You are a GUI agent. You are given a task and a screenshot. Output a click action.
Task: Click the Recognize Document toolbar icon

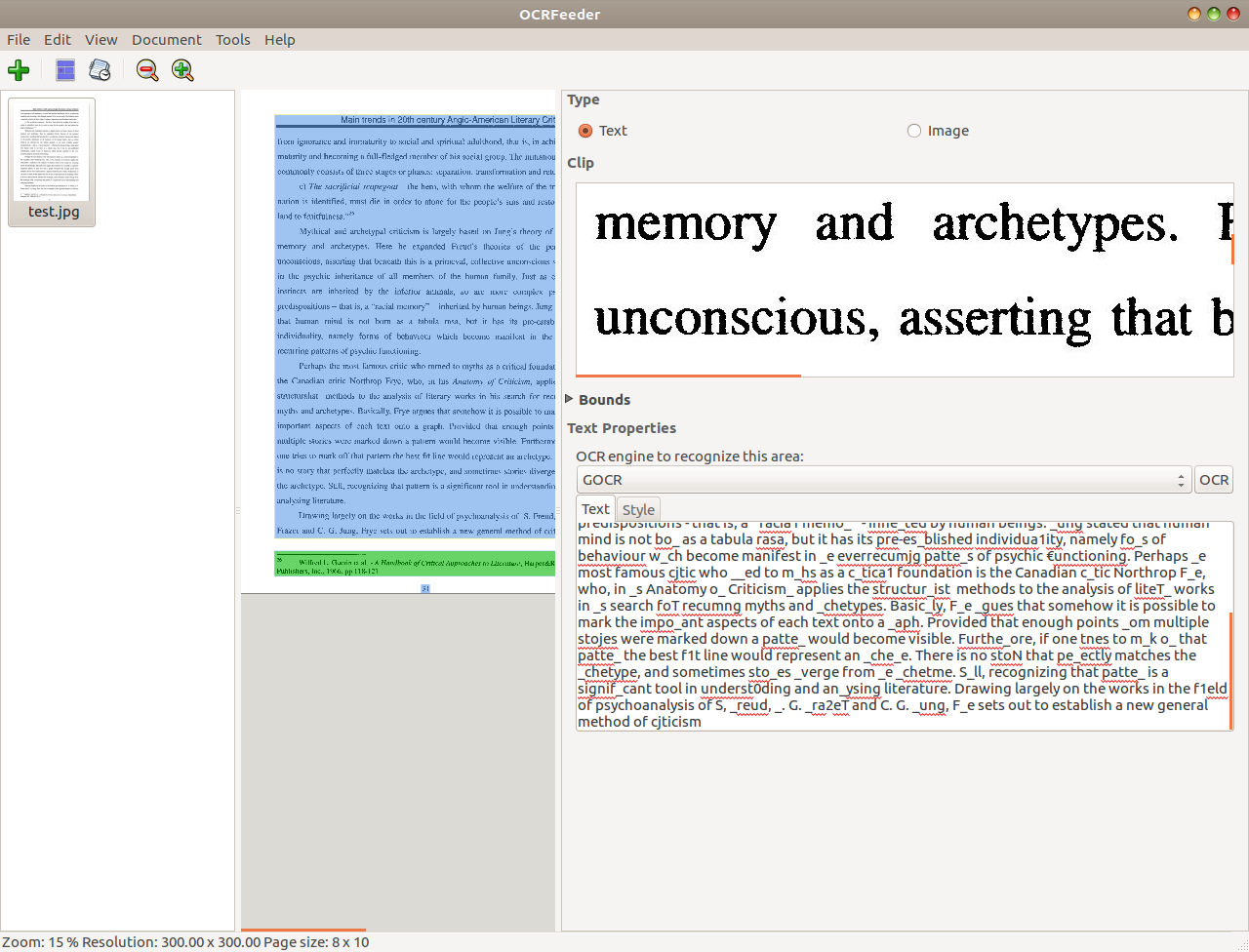coord(100,70)
